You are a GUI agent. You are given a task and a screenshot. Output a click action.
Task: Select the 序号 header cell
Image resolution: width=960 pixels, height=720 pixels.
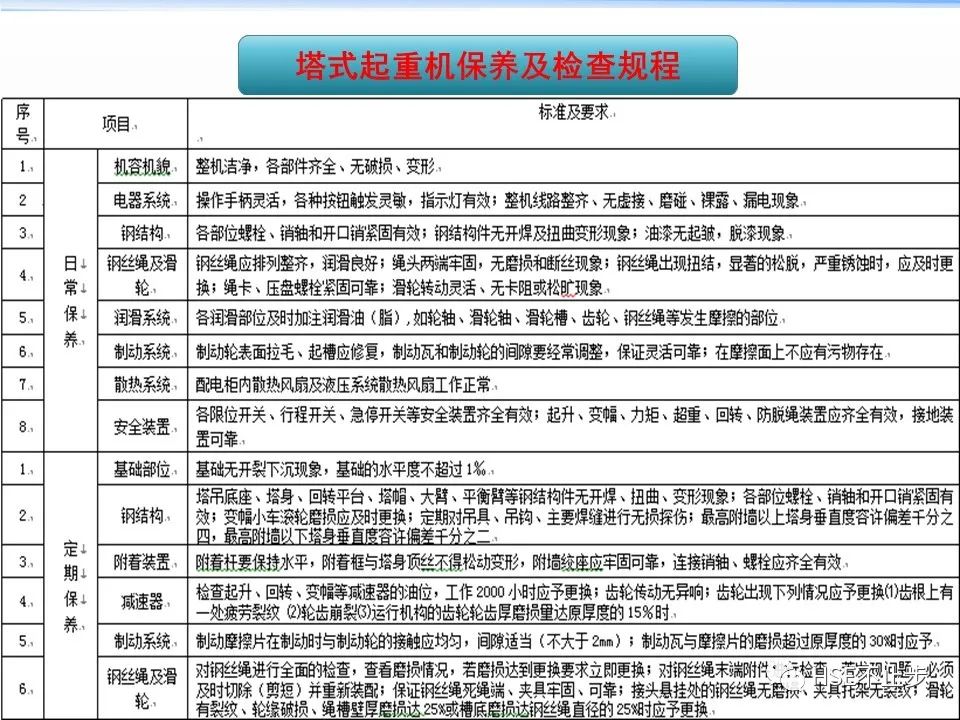coord(23,124)
